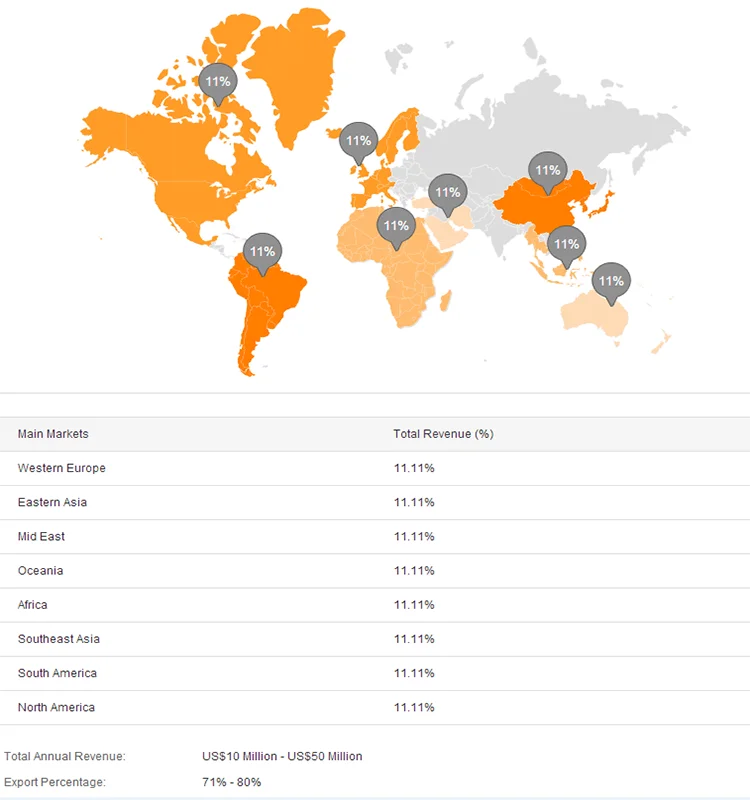
Task: Select the 11% marker on Mid East
Action: click(x=447, y=192)
